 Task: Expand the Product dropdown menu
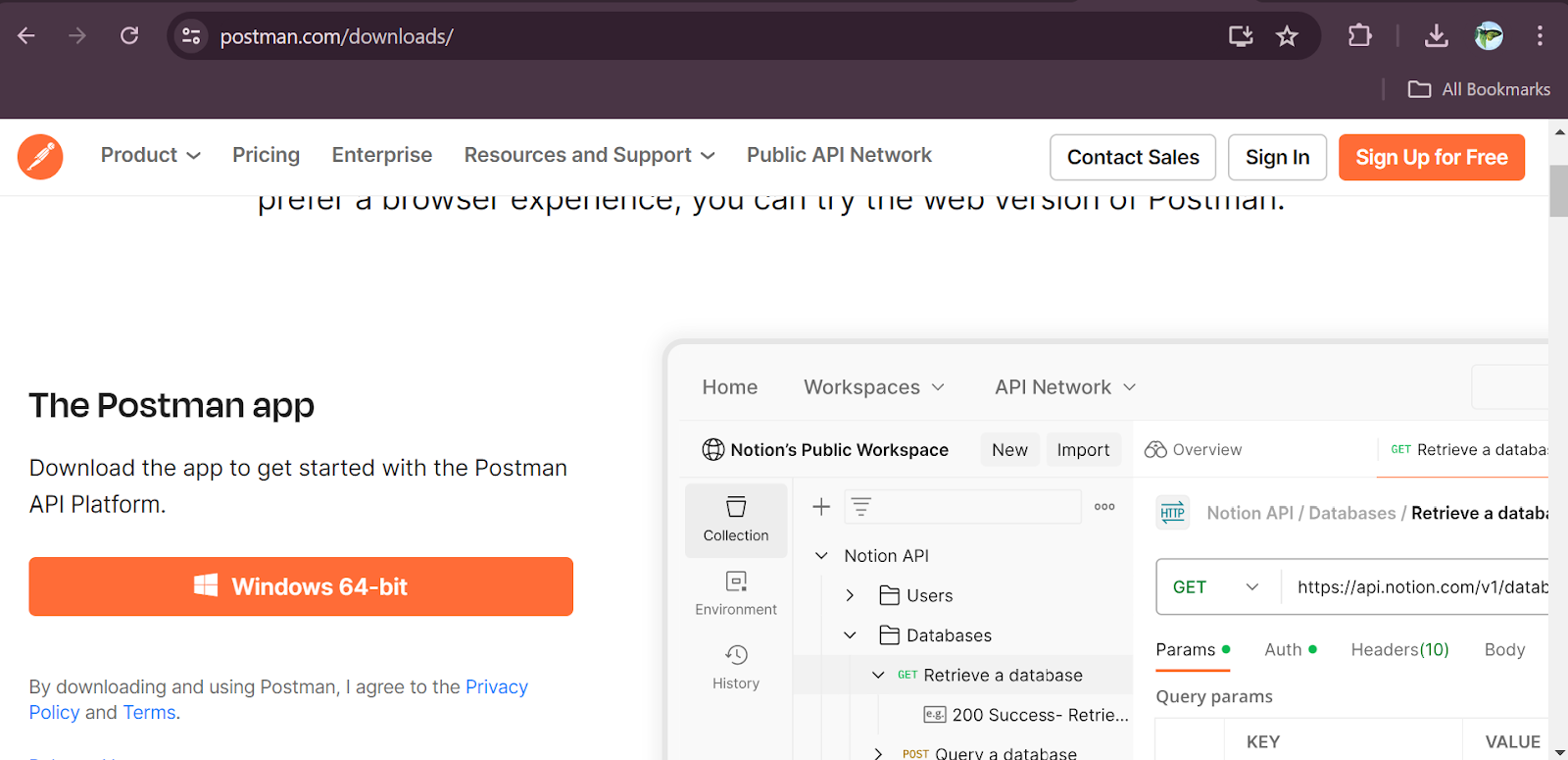coord(151,155)
